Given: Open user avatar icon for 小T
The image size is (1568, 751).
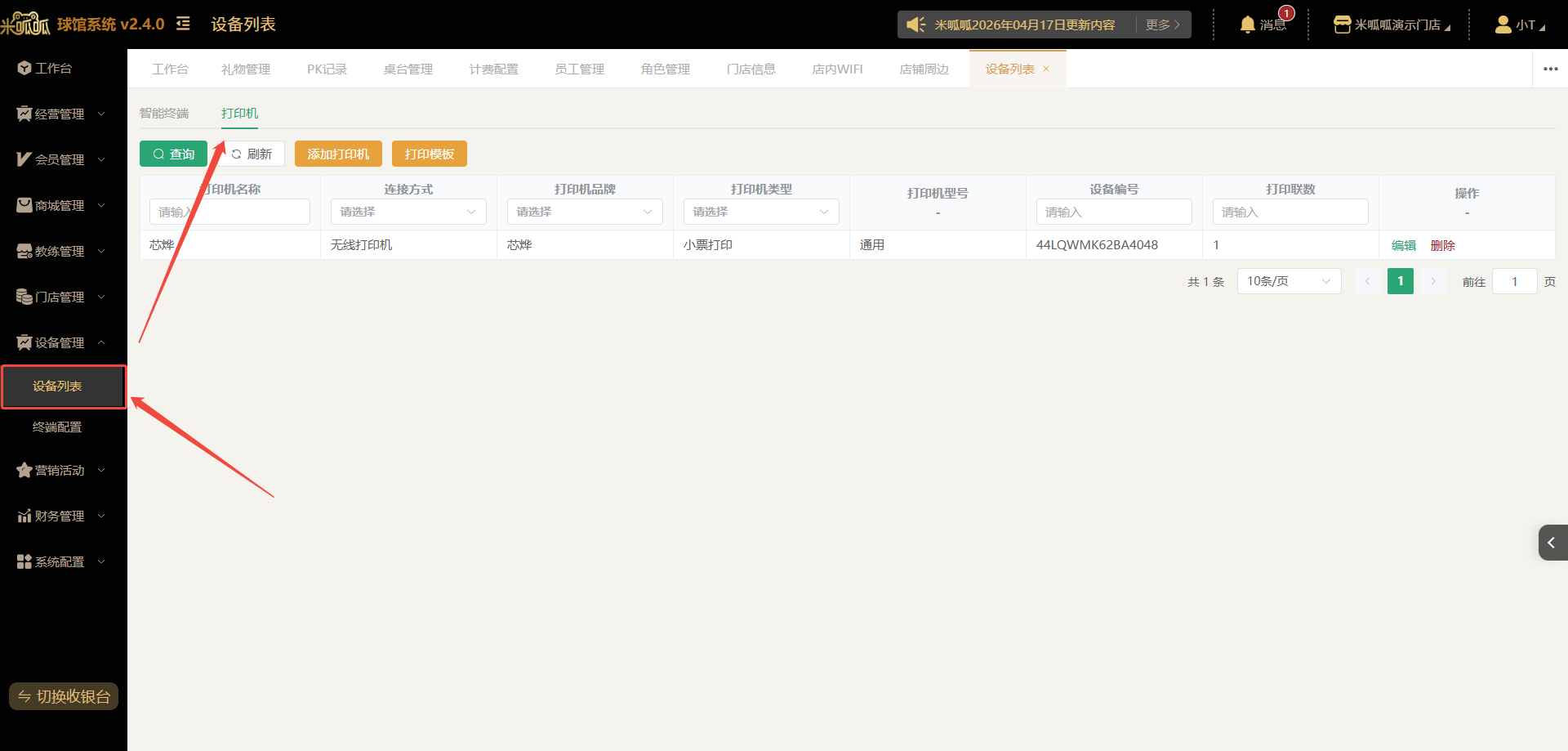Looking at the screenshot, I should 1503,25.
